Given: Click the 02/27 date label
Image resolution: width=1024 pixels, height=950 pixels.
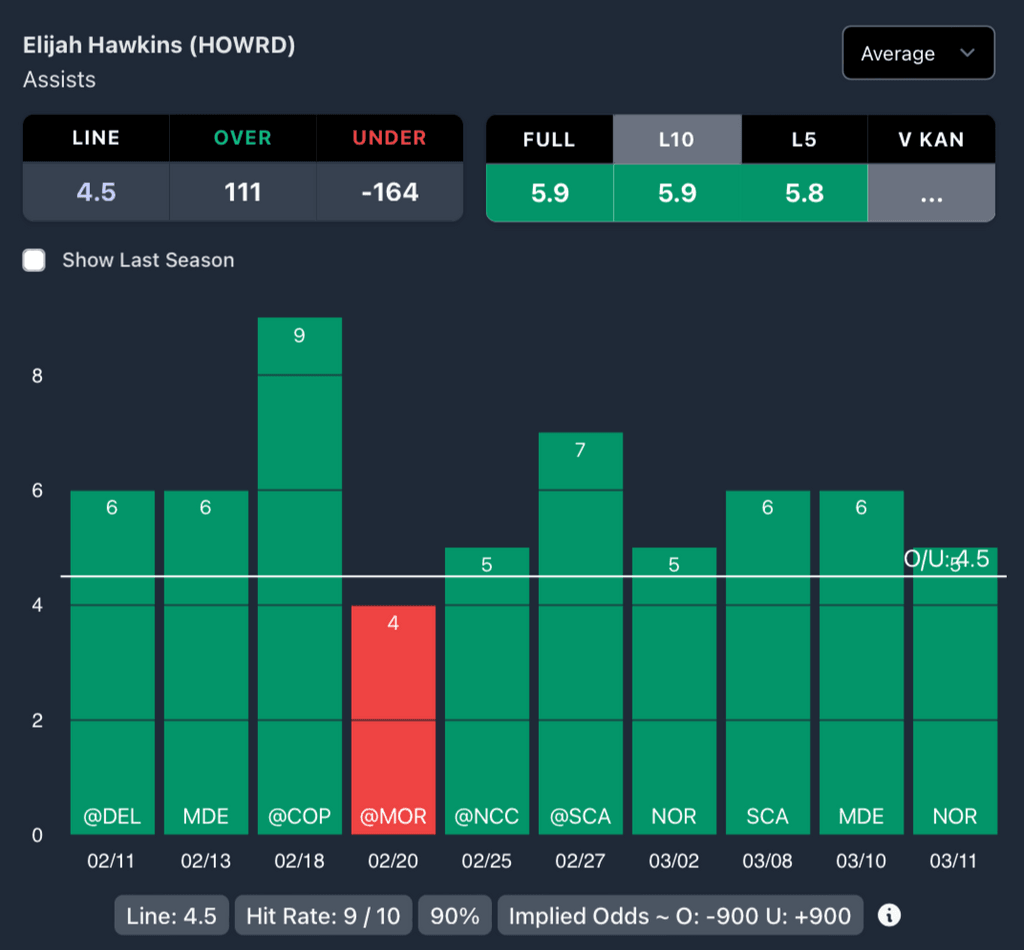Looking at the screenshot, I should point(581,861).
